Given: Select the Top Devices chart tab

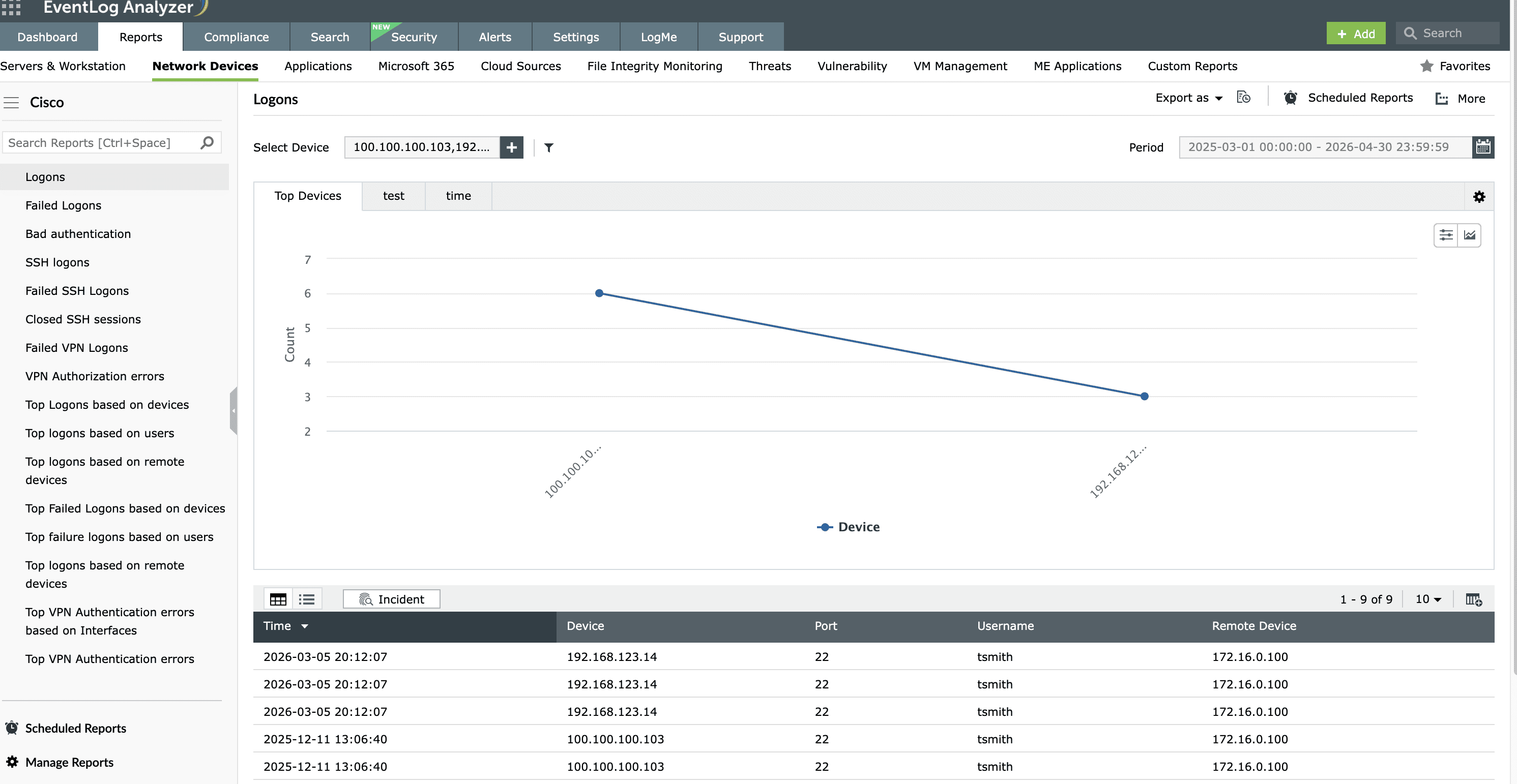Looking at the screenshot, I should [307, 196].
